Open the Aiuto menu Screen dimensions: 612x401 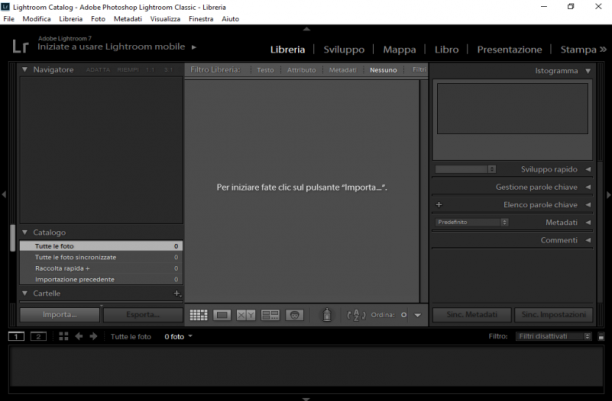point(230,19)
